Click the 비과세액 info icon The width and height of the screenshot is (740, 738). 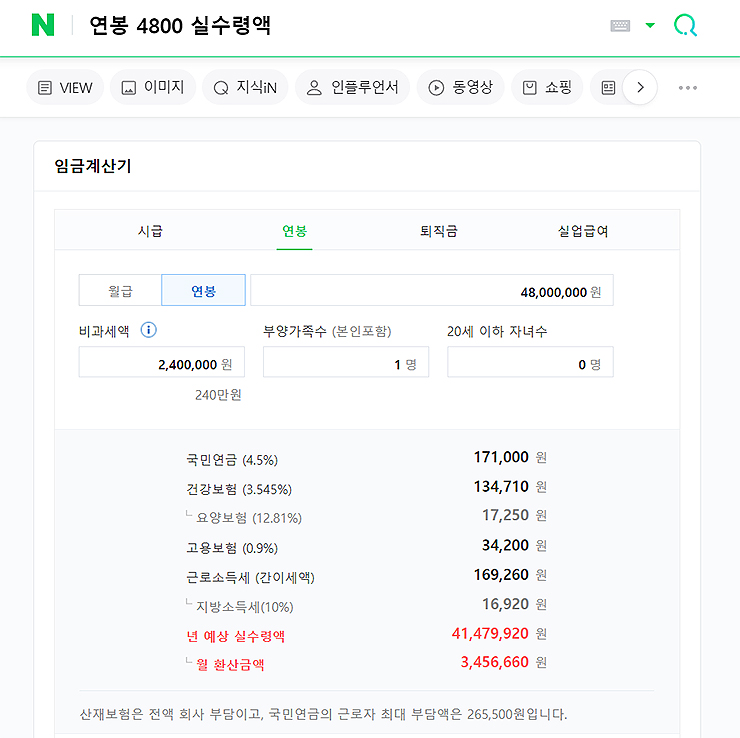(x=149, y=330)
